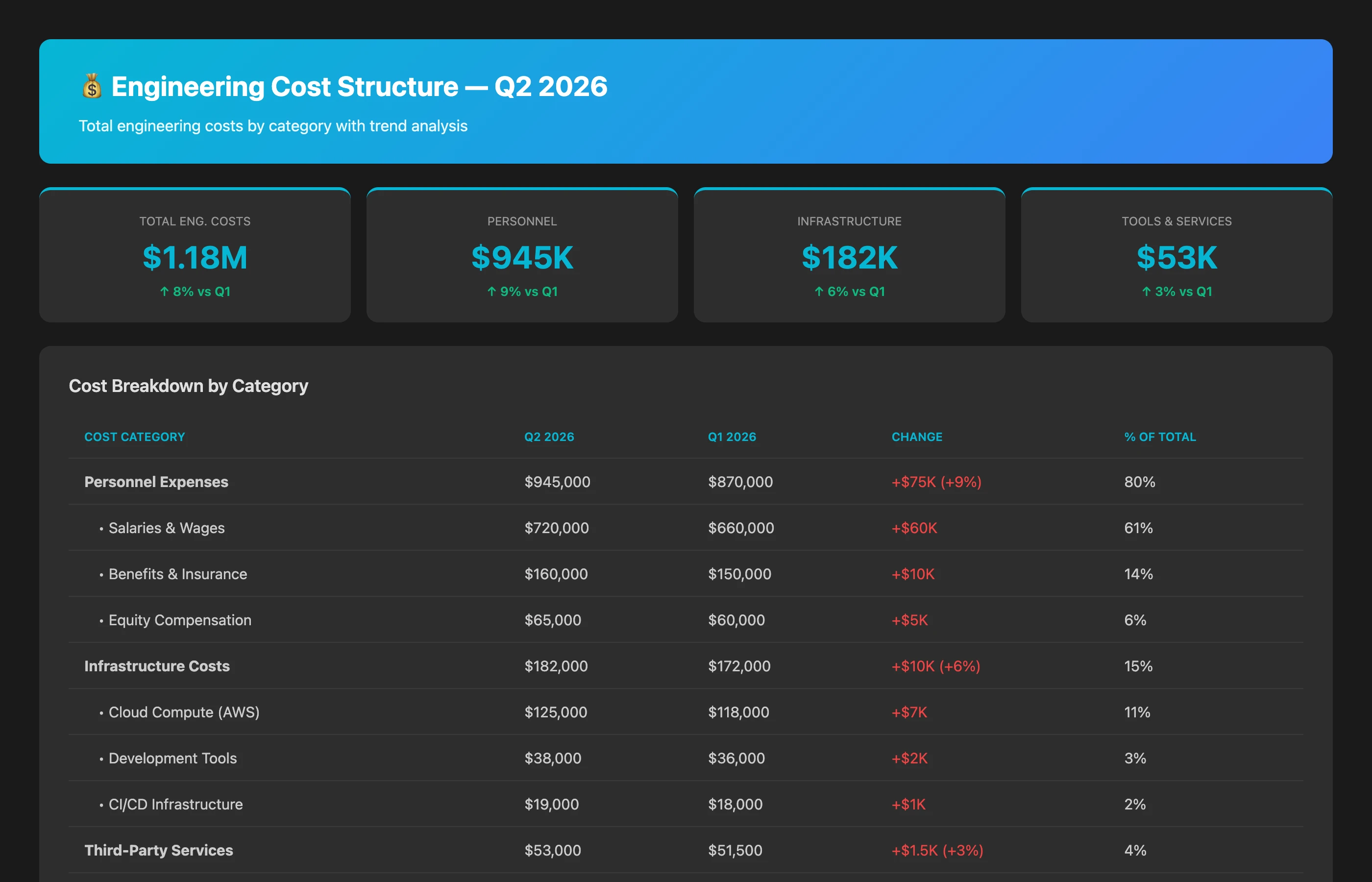
Task: Click the $38,000 Development Tools Q2 cell
Action: tap(553, 759)
